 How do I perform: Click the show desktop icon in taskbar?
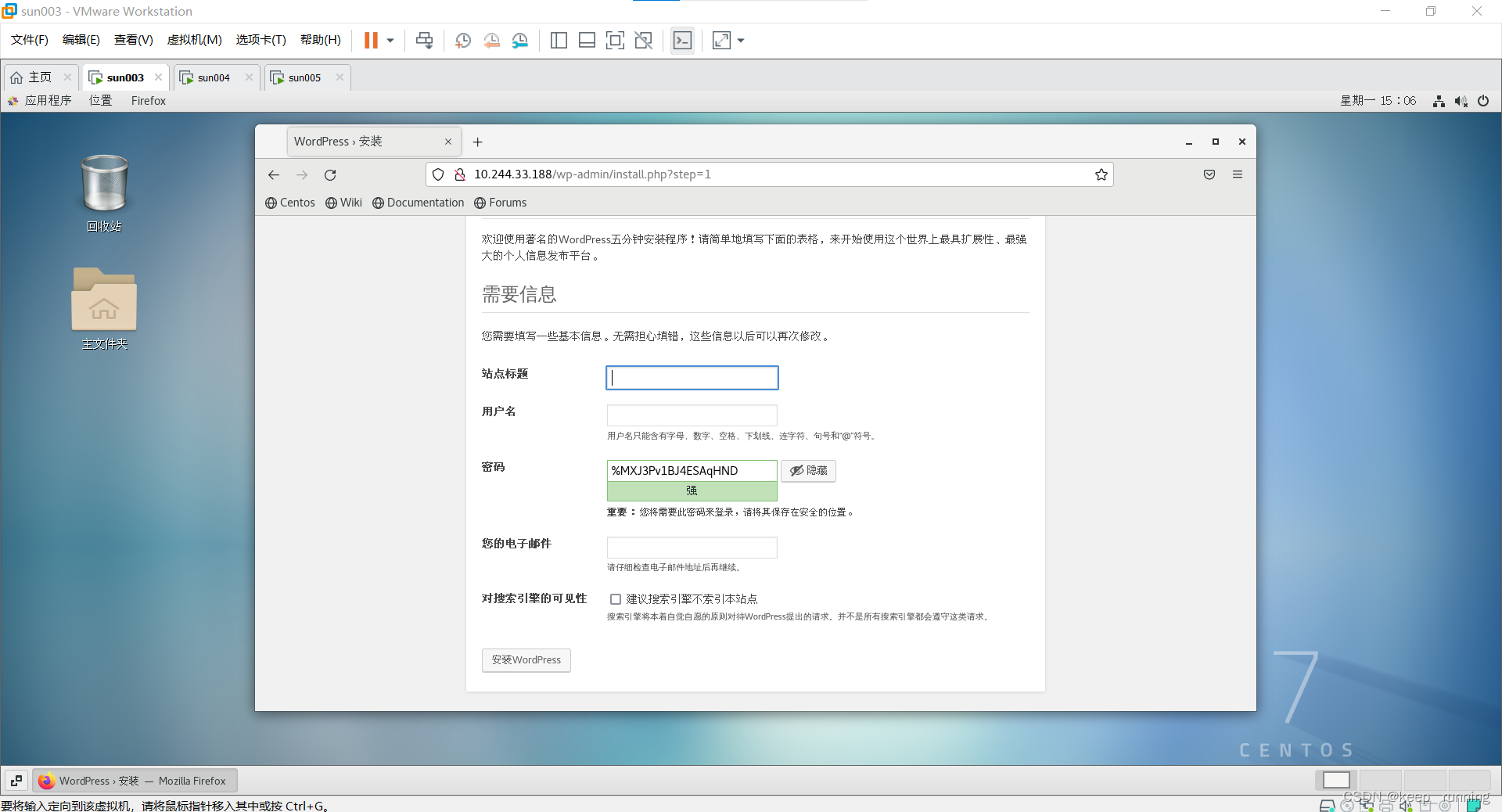coord(16,781)
